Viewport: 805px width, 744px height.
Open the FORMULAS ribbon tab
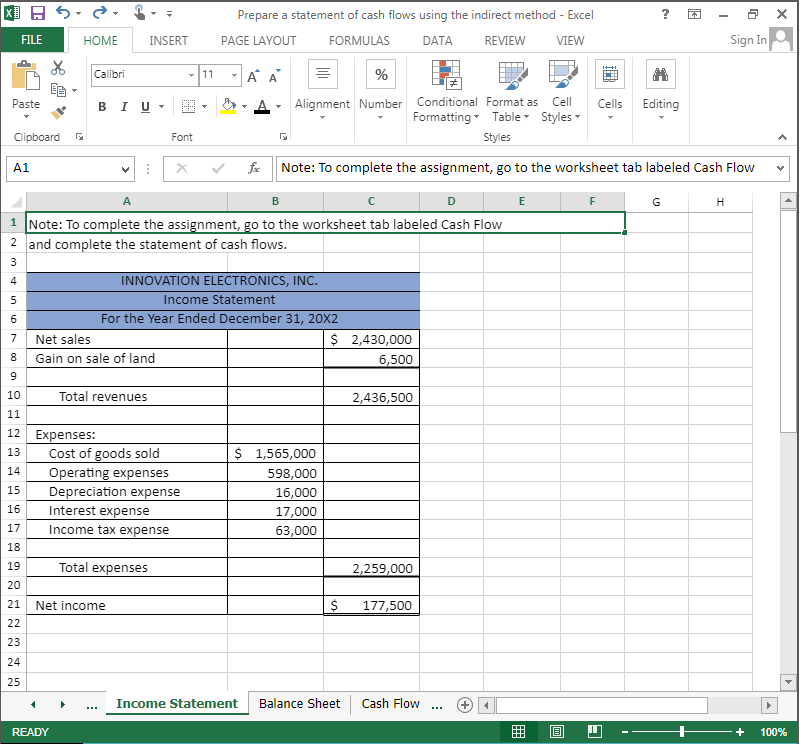358,40
